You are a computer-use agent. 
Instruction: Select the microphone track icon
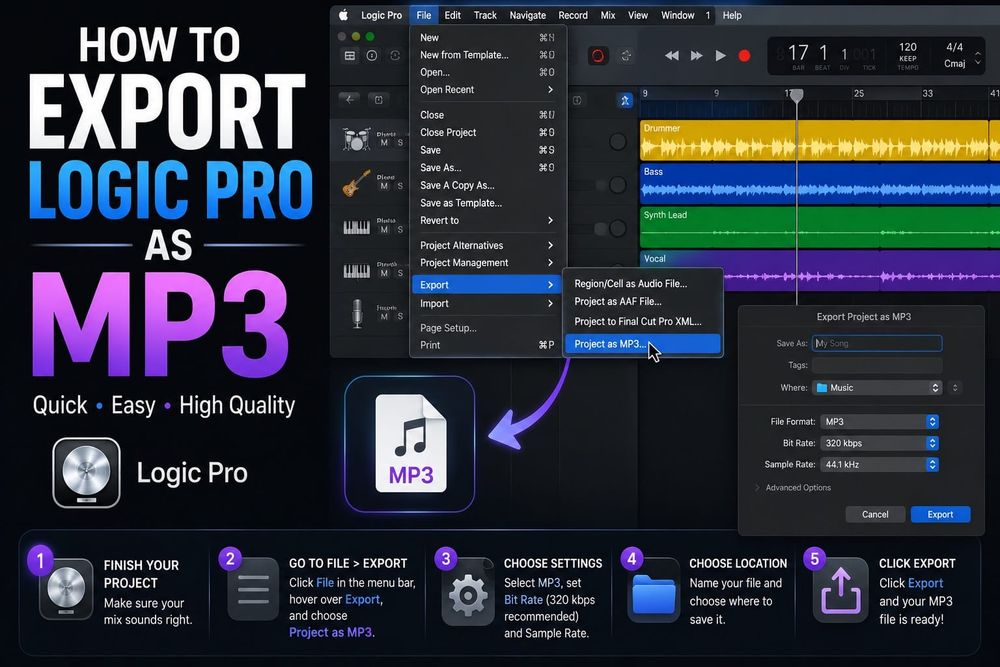click(x=357, y=314)
